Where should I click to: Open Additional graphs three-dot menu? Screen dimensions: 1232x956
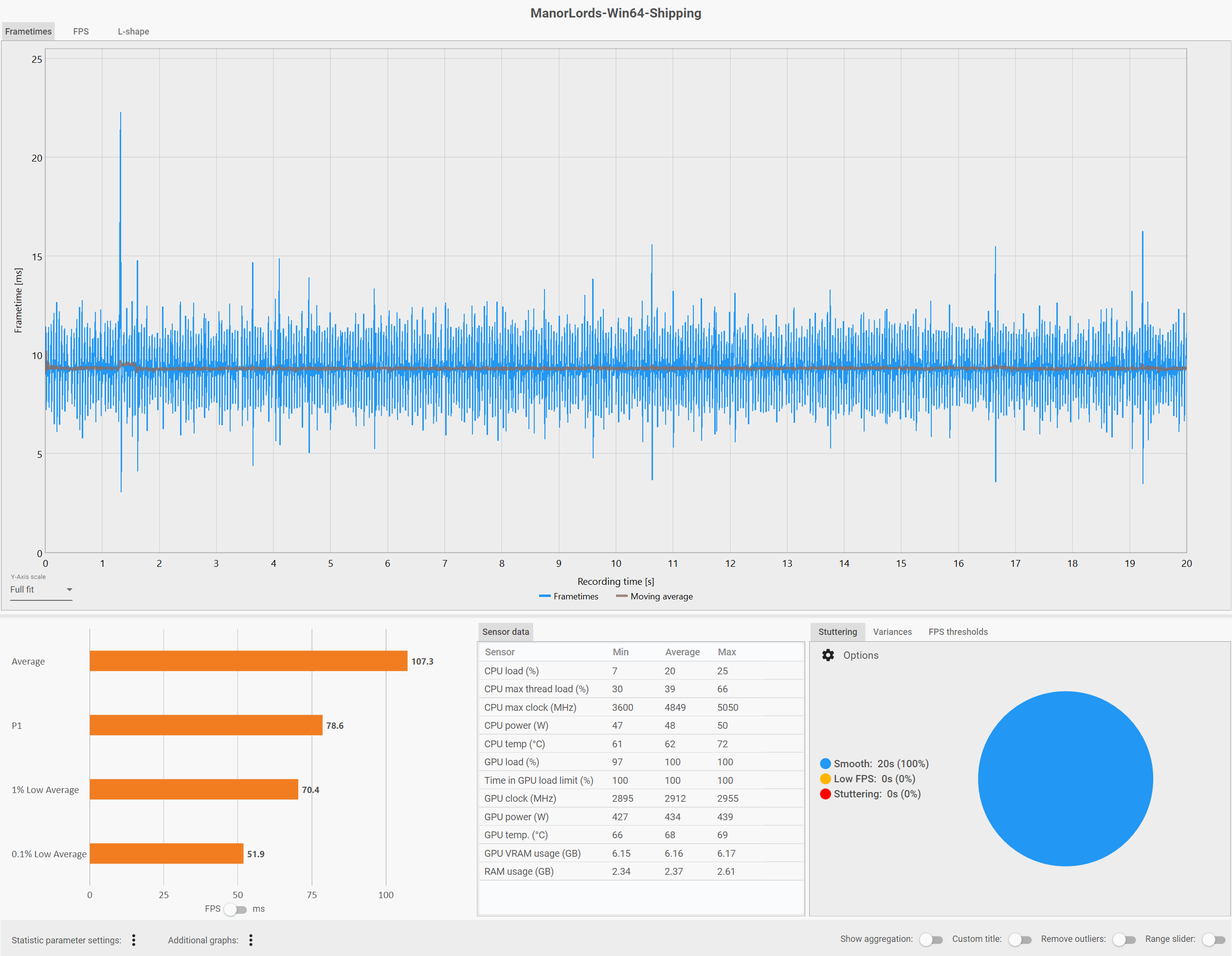[x=251, y=939]
